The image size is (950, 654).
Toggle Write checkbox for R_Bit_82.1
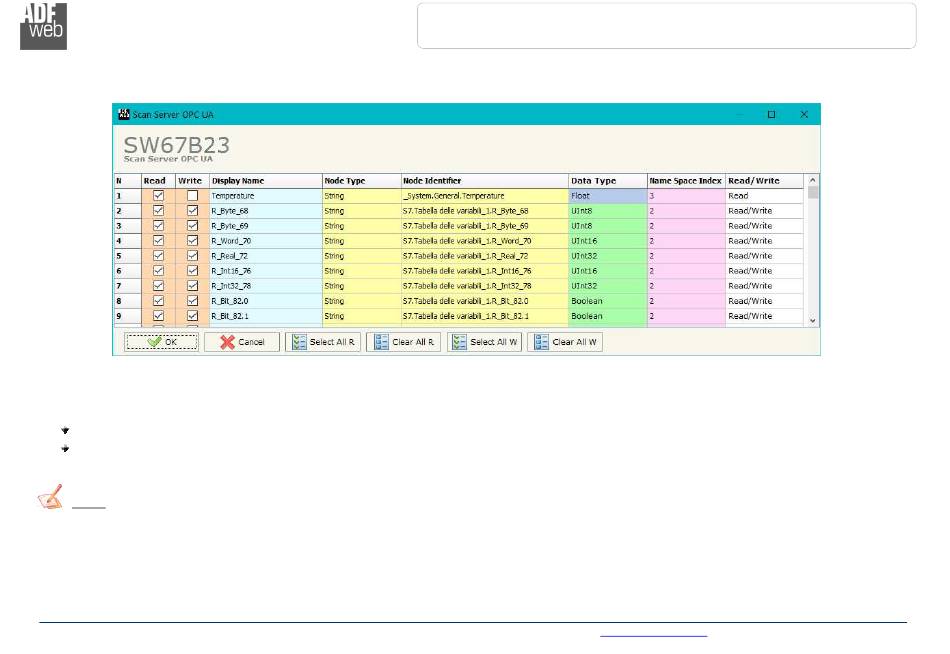point(192,316)
